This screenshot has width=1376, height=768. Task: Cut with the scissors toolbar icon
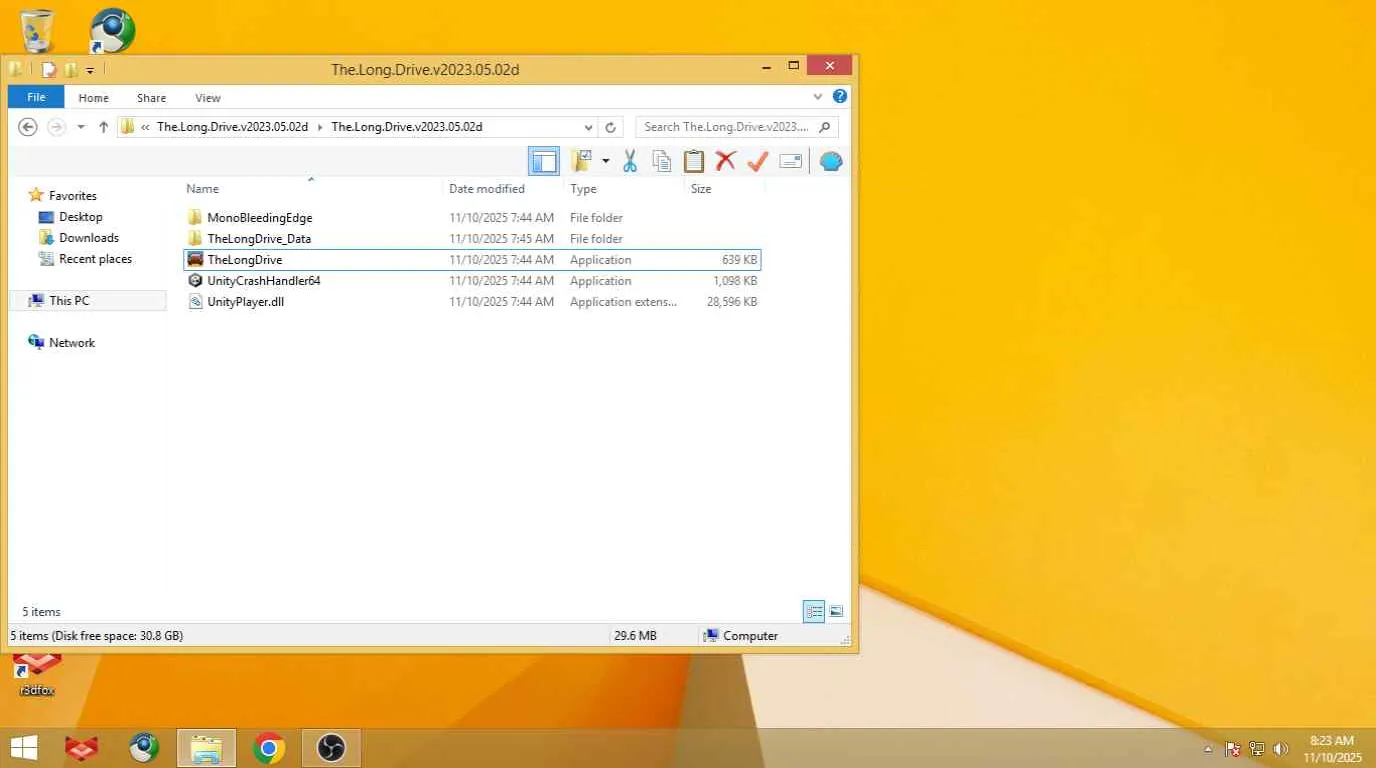point(630,161)
